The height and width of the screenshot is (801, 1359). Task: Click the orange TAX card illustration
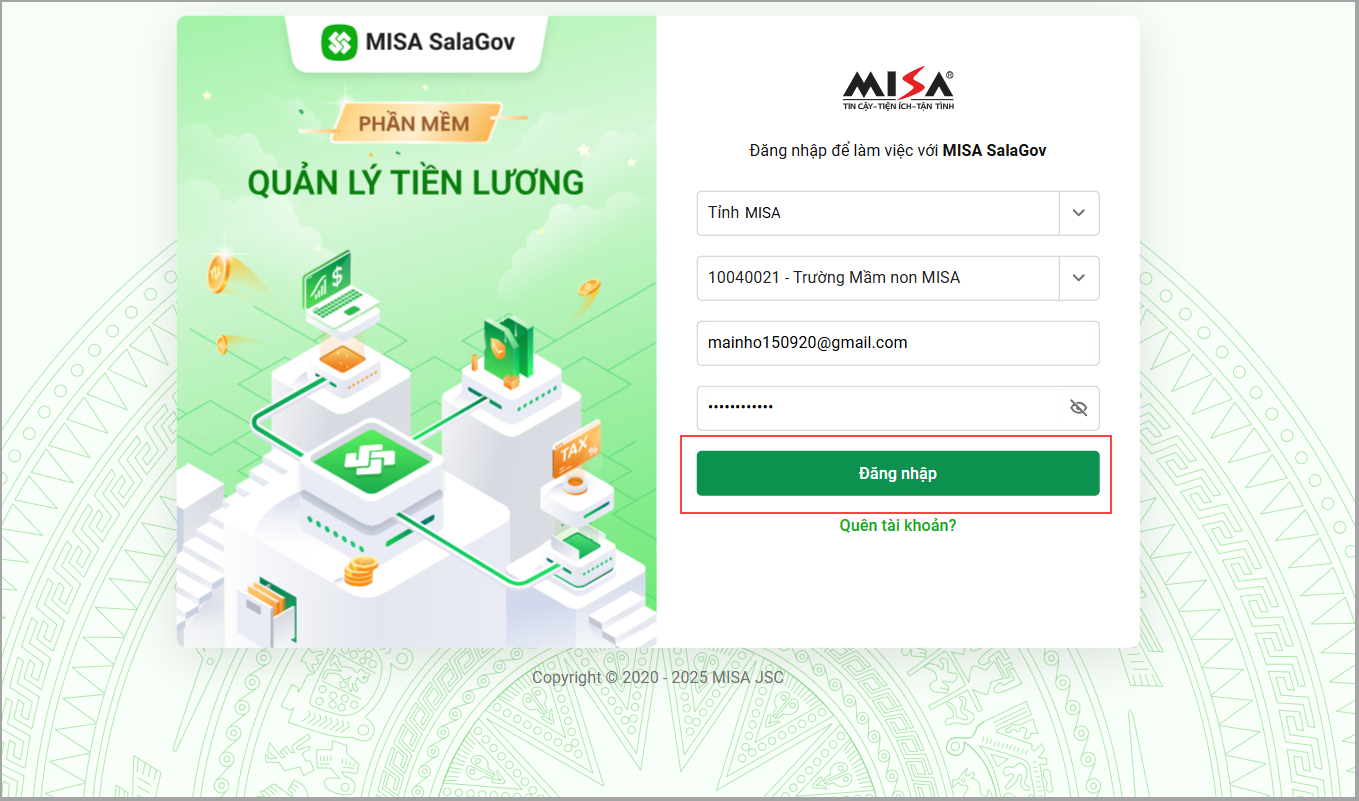[x=576, y=450]
